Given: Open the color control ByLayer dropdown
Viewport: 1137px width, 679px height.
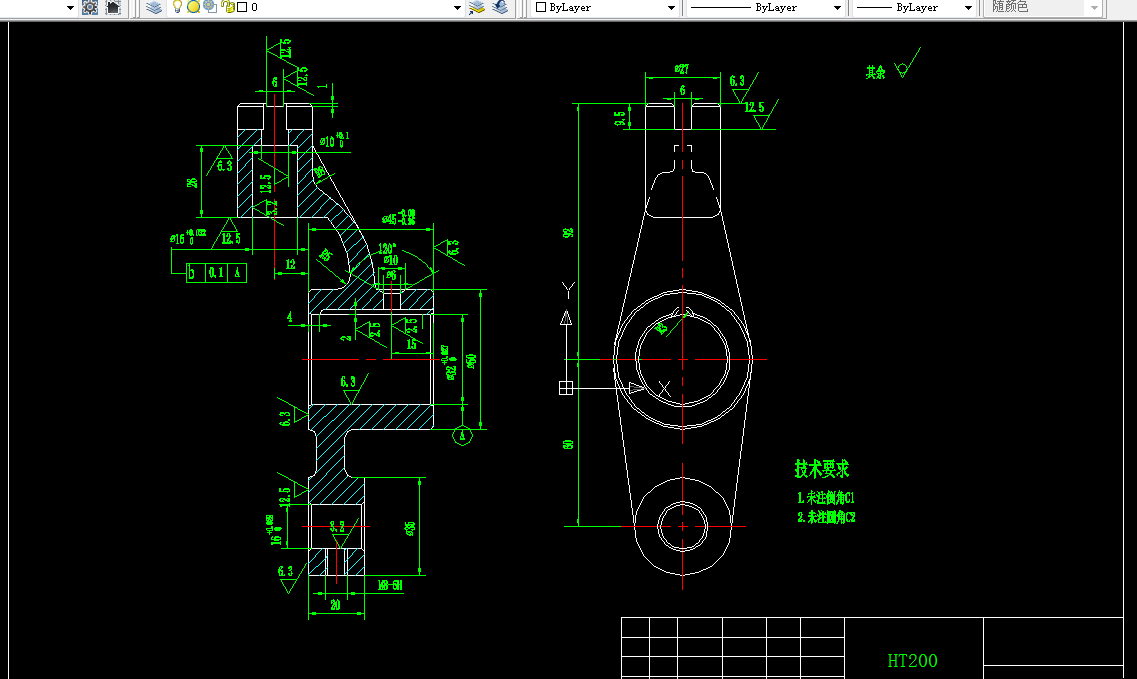Looking at the screenshot, I should (x=671, y=8).
